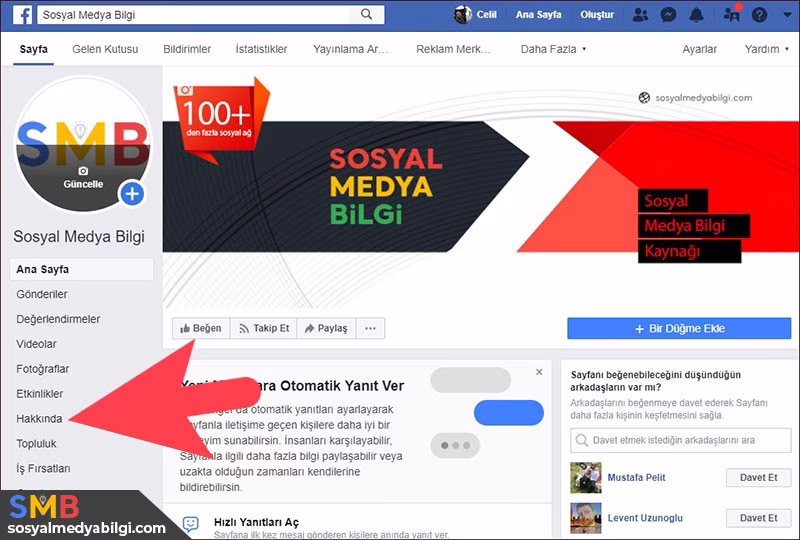The width and height of the screenshot is (800, 540).
Task: Switch to the Sayfa tab
Action: pyautogui.click(x=34, y=50)
